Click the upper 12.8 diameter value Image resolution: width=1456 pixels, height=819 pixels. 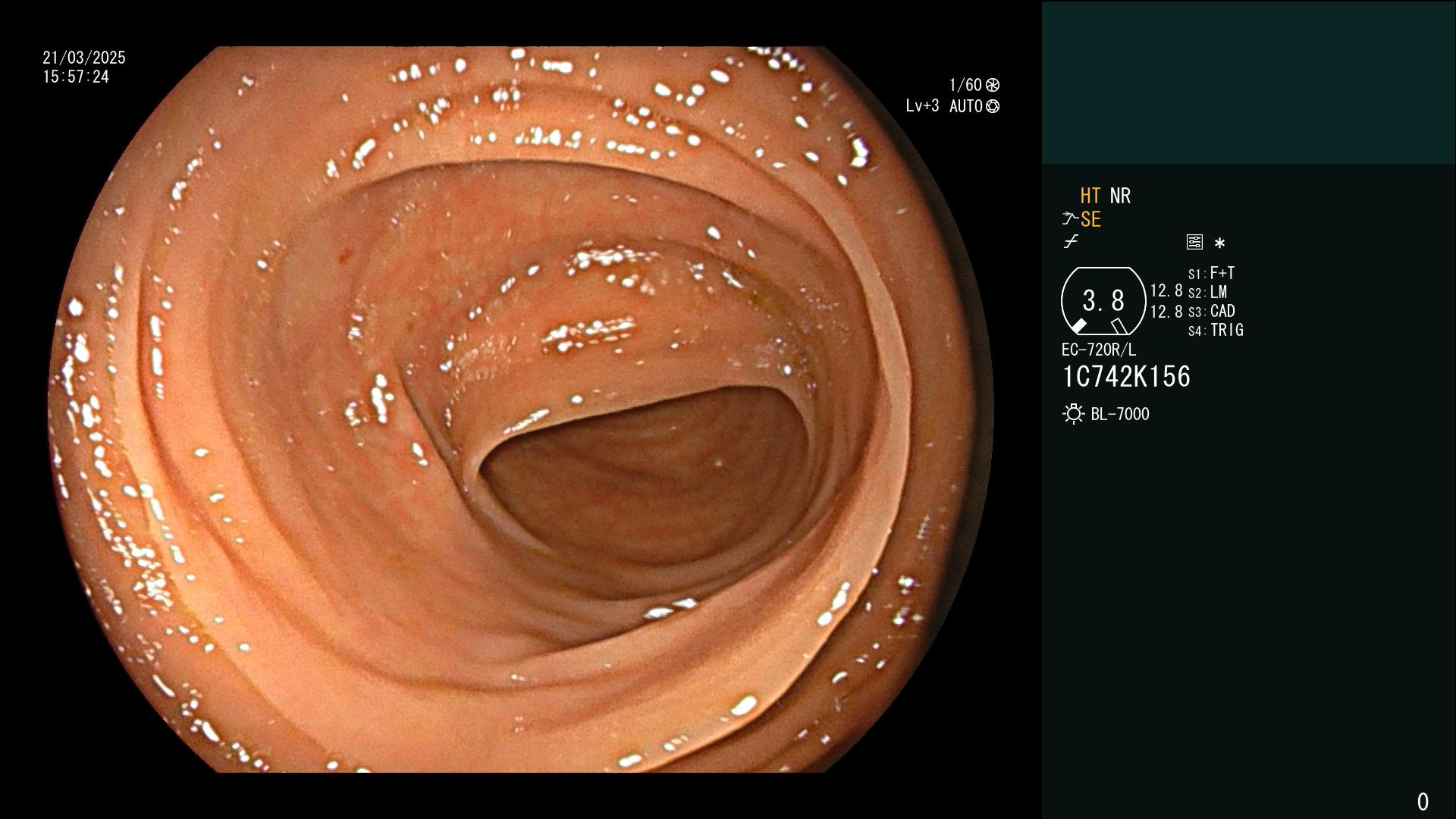pos(1166,290)
